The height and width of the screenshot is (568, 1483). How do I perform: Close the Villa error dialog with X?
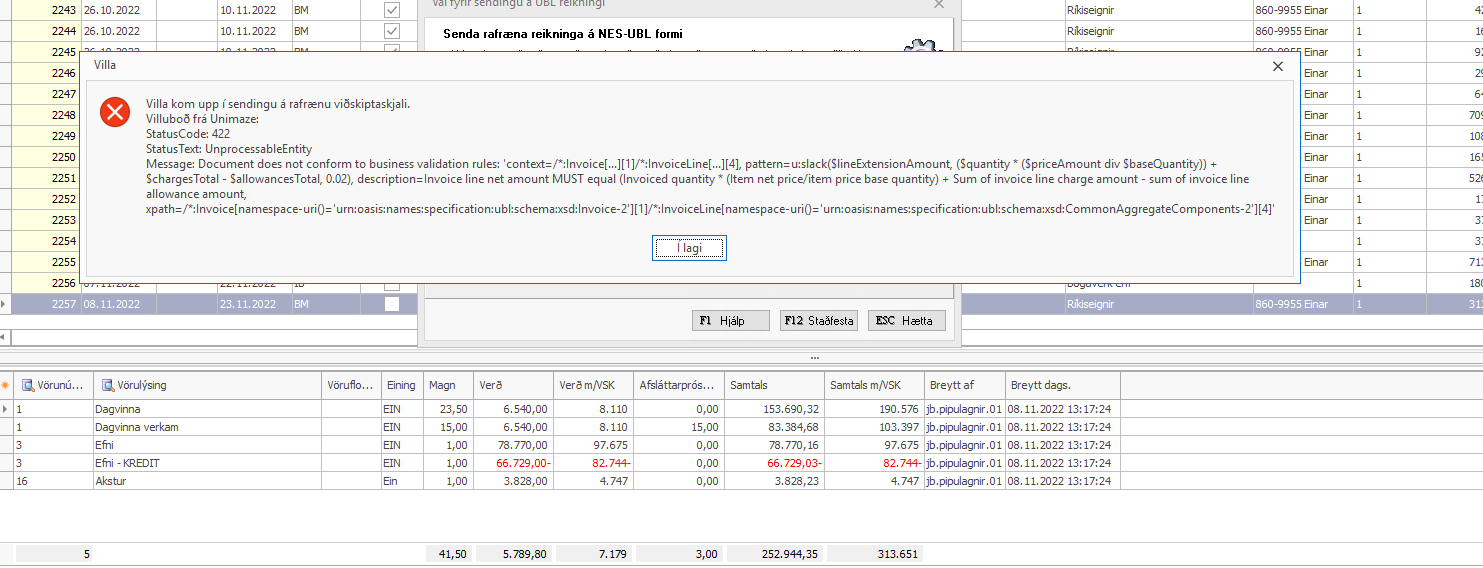click(x=1277, y=66)
